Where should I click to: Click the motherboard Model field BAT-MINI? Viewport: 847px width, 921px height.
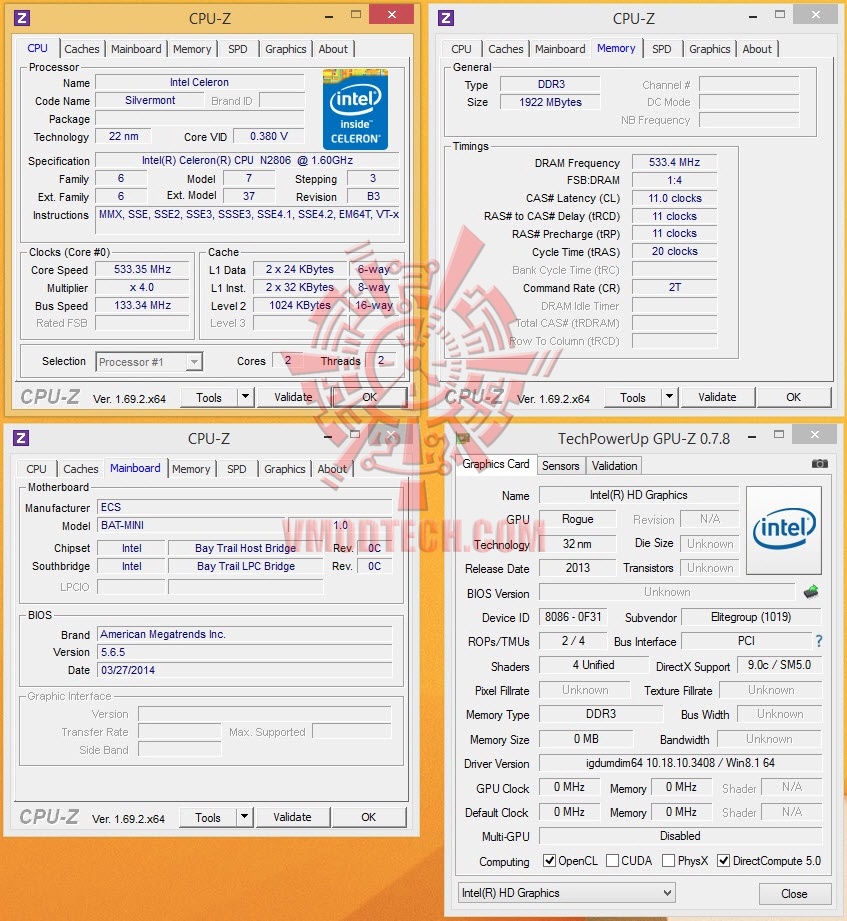pyautogui.click(x=192, y=525)
